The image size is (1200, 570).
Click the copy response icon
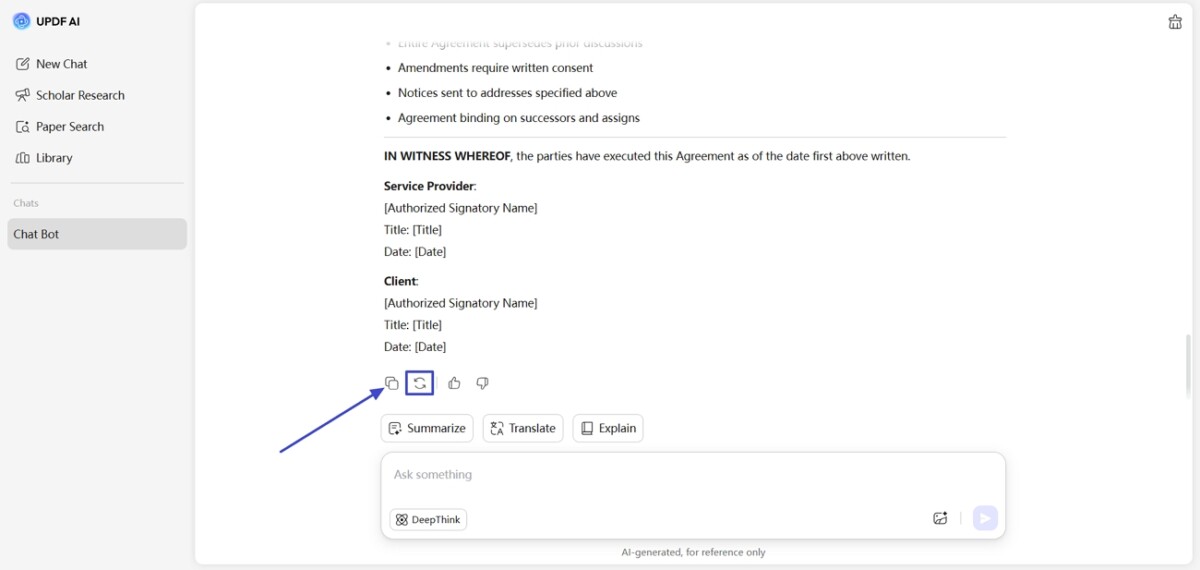pyautogui.click(x=392, y=383)
